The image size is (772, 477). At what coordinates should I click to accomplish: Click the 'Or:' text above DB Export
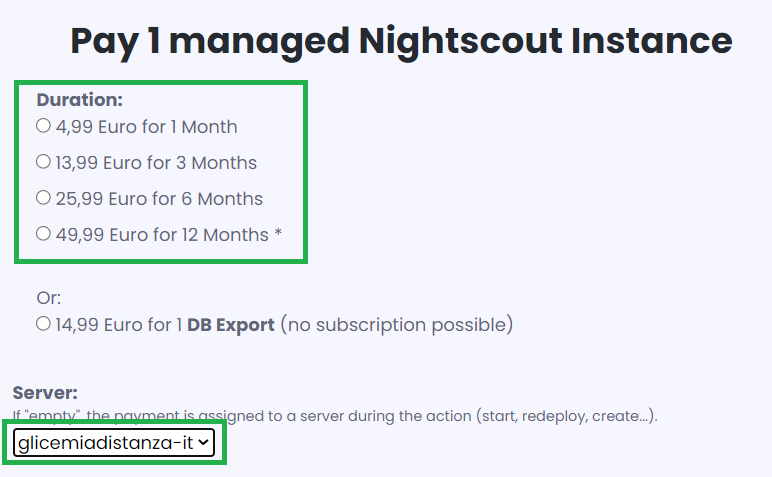pos(49,298)
